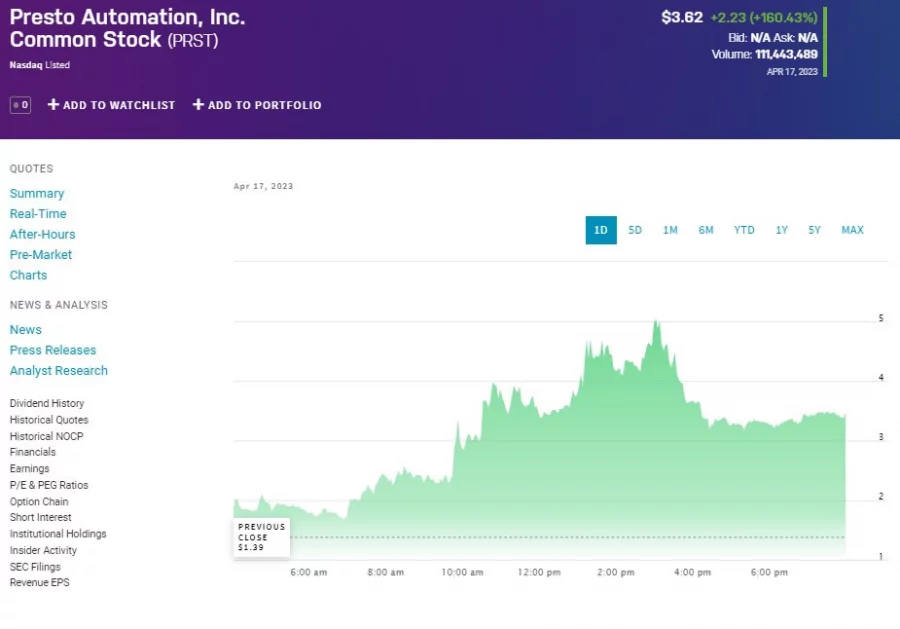Open the After-Hours section

click(x=42, y=234)
